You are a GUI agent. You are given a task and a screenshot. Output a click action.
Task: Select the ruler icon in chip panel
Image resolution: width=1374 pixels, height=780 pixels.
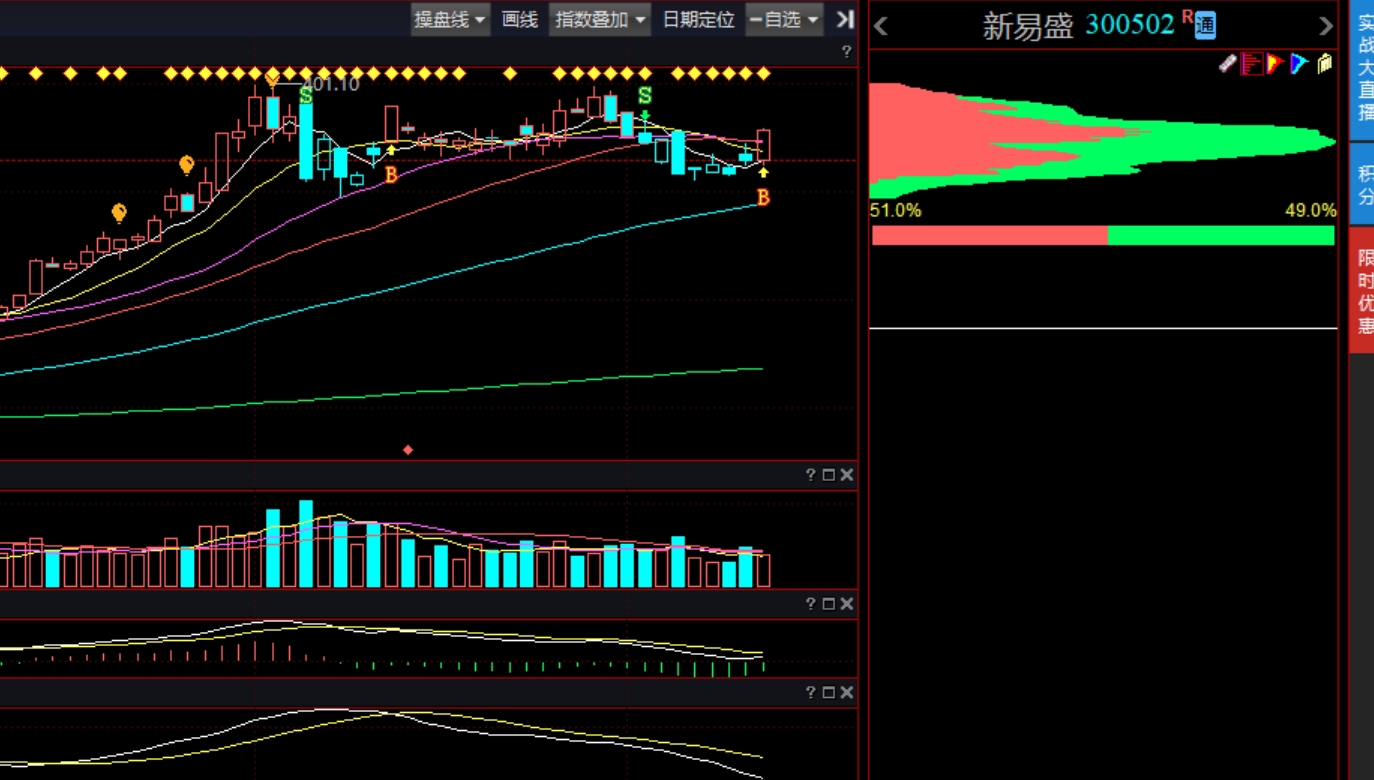[1228, 64]
